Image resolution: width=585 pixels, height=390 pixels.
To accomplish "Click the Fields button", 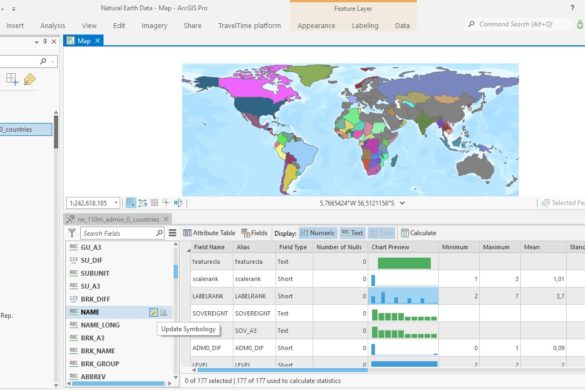I will [x=254, y=233].
